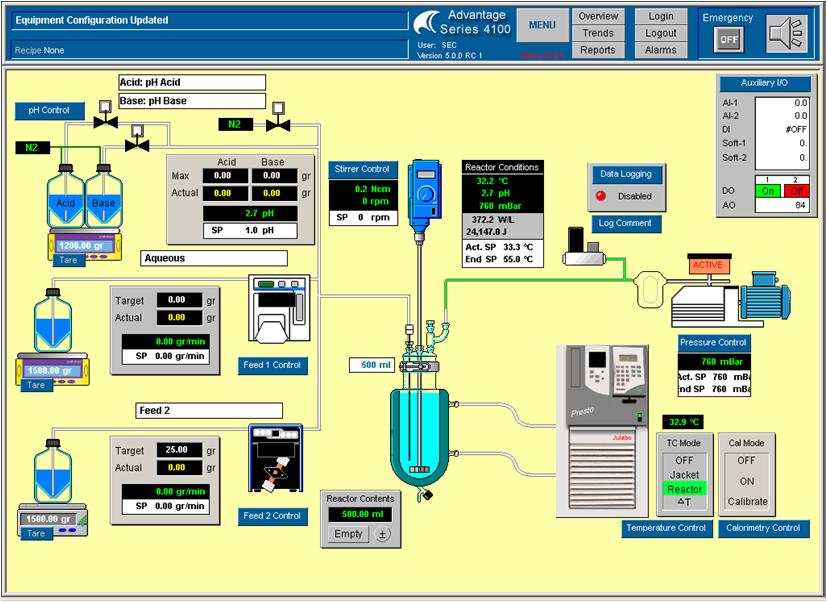This screenshot has width=827, height=602.
Task: Tare the Aqueous feed balance
Action: click(36, 385)
